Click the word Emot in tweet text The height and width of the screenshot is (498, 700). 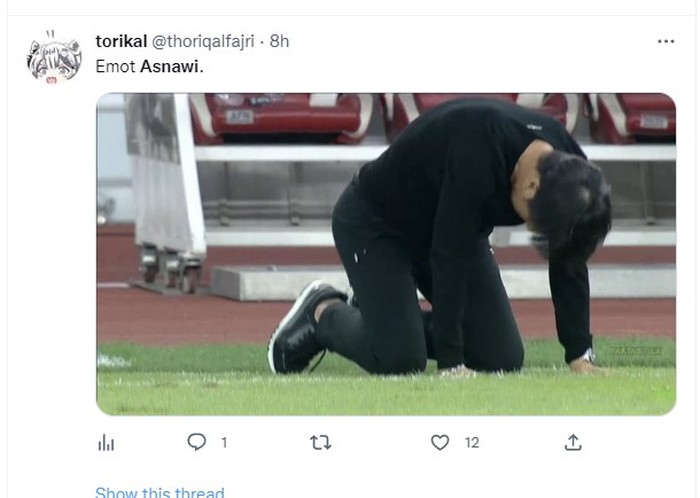114,66
